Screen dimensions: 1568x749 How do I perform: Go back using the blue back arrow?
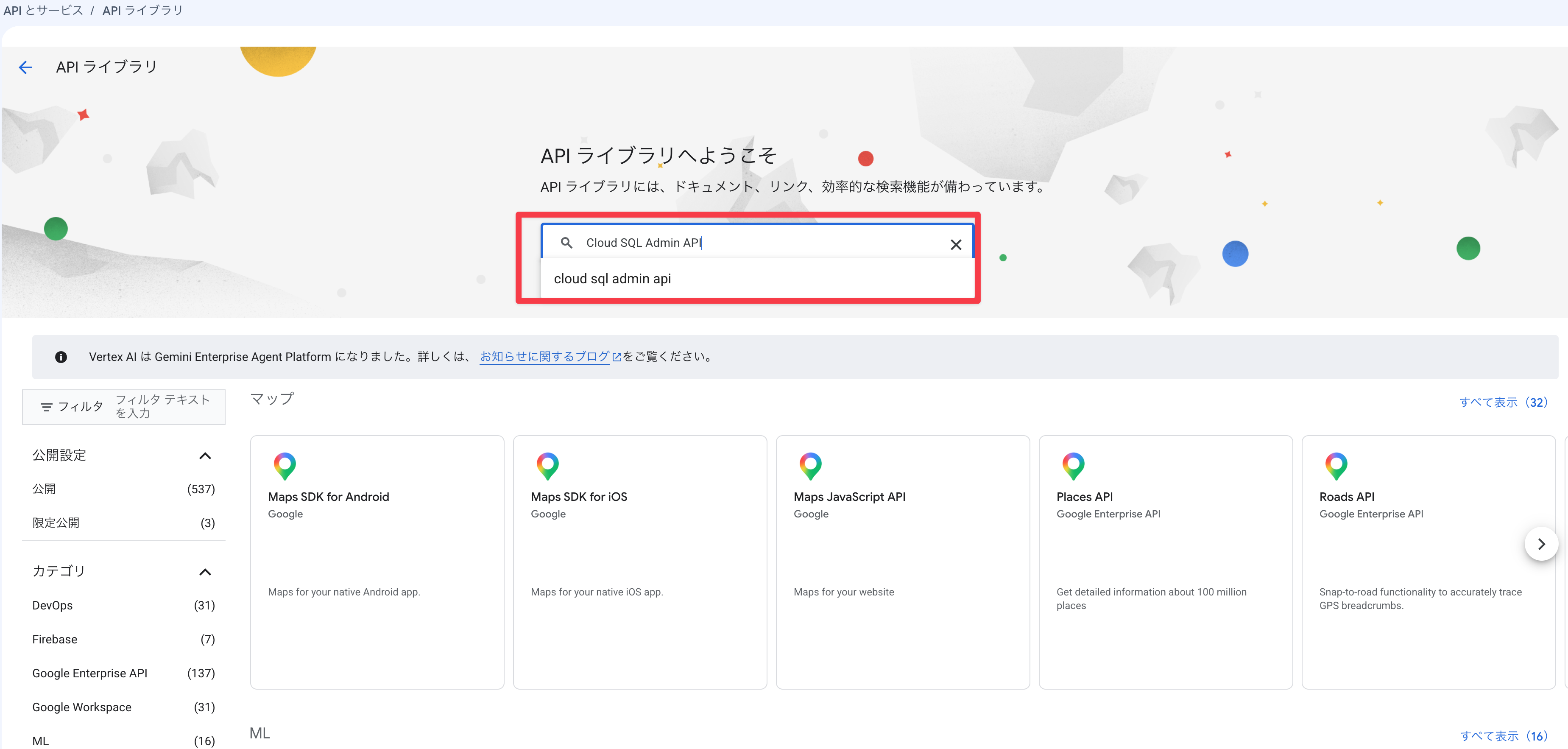(x=25, y=67)
